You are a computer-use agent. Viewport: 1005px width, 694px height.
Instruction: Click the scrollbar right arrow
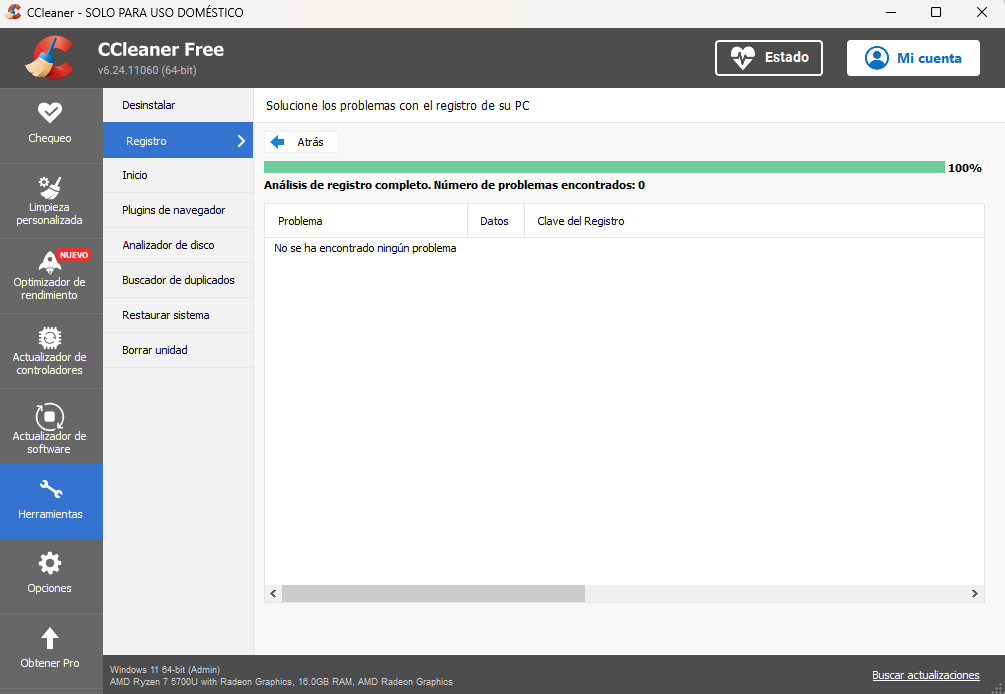pyautogui.click(x=974, y=593)
